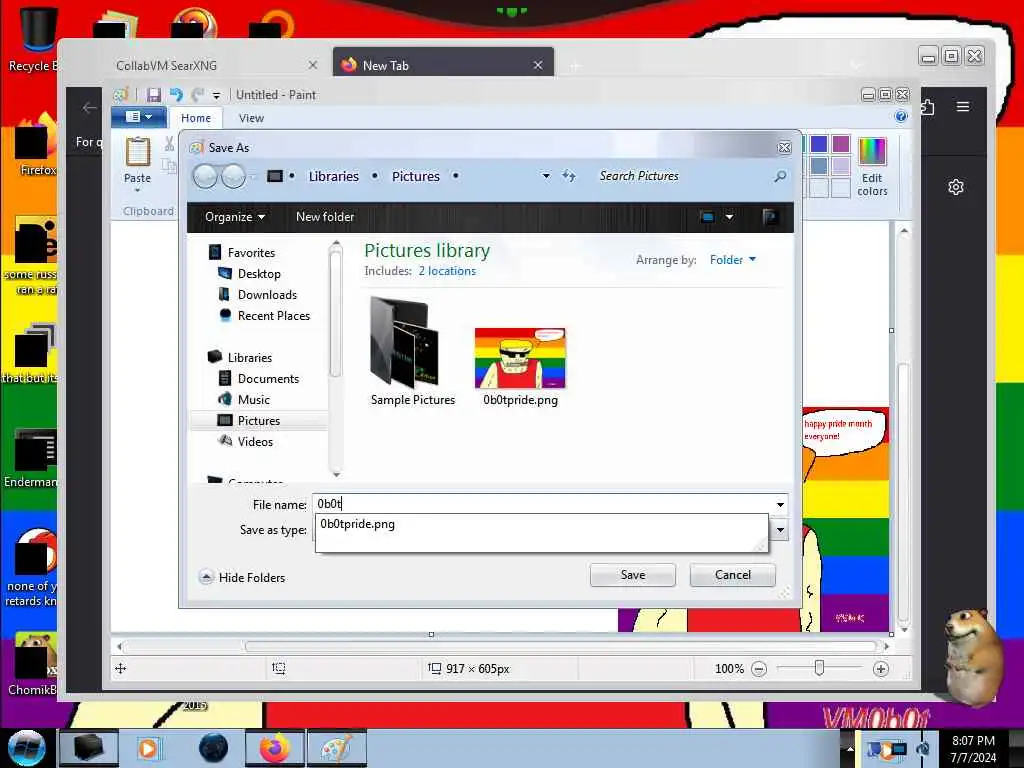Click the Paste clipboard icon in Paint

pos(137,152)
